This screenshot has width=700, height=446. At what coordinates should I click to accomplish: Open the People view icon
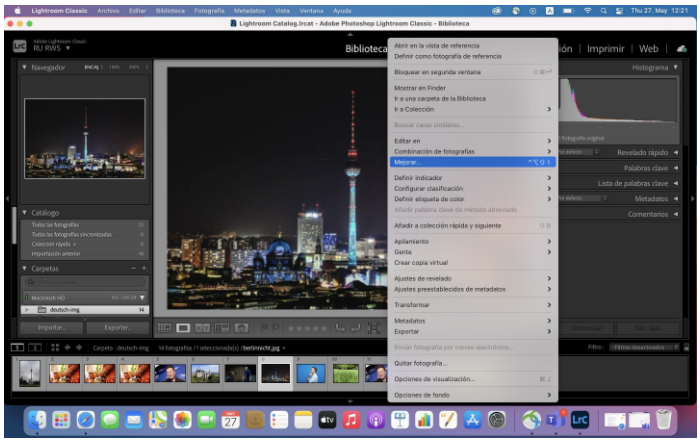(x=242, y=328)
